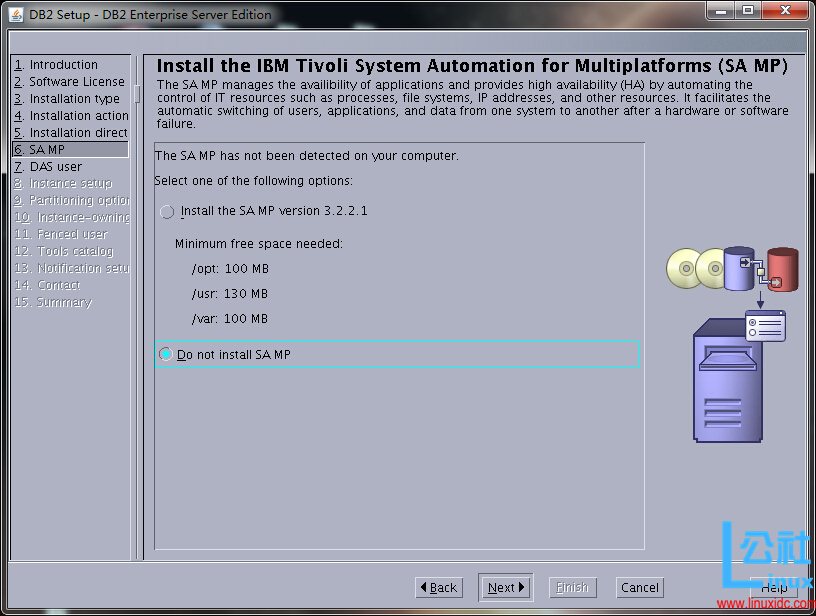816x616 pixels.
Task: Open the www.linuxidc.com link
Action: tap(766, 603)
